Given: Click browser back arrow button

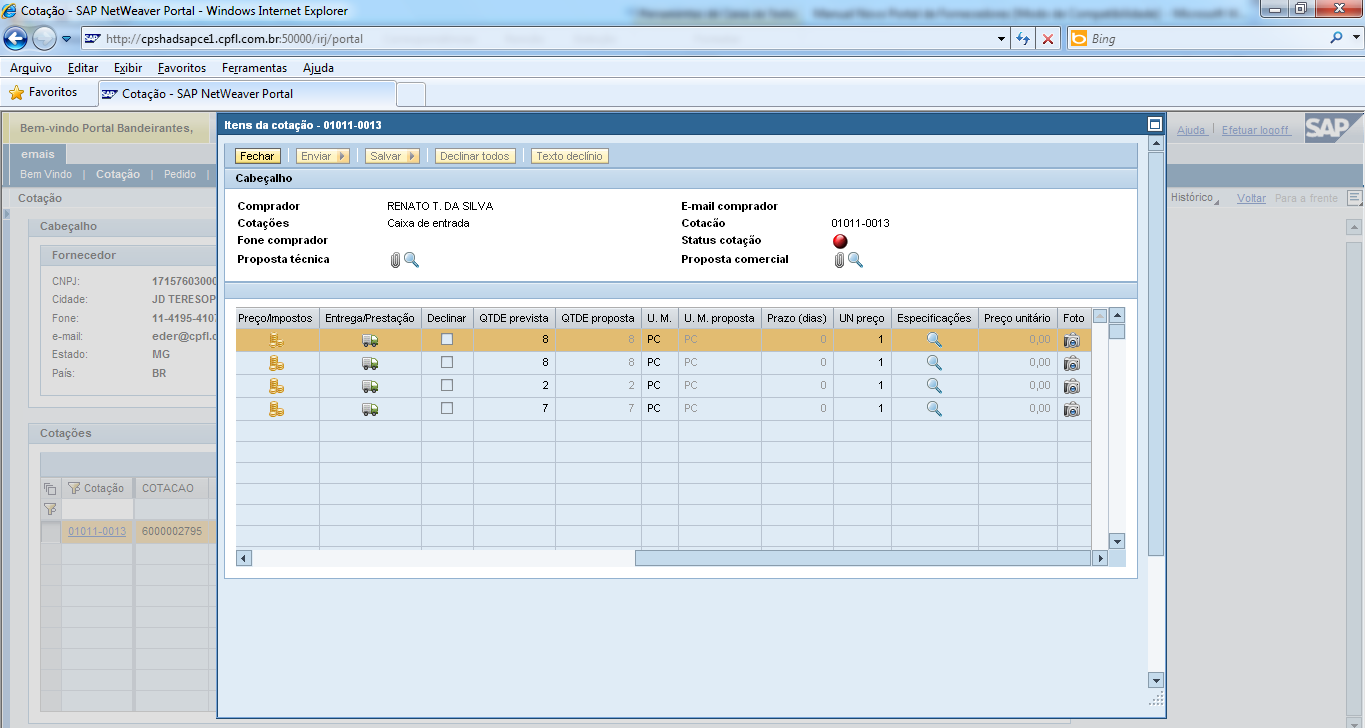Looking at the screenshot, I should [x=16, y=39].
